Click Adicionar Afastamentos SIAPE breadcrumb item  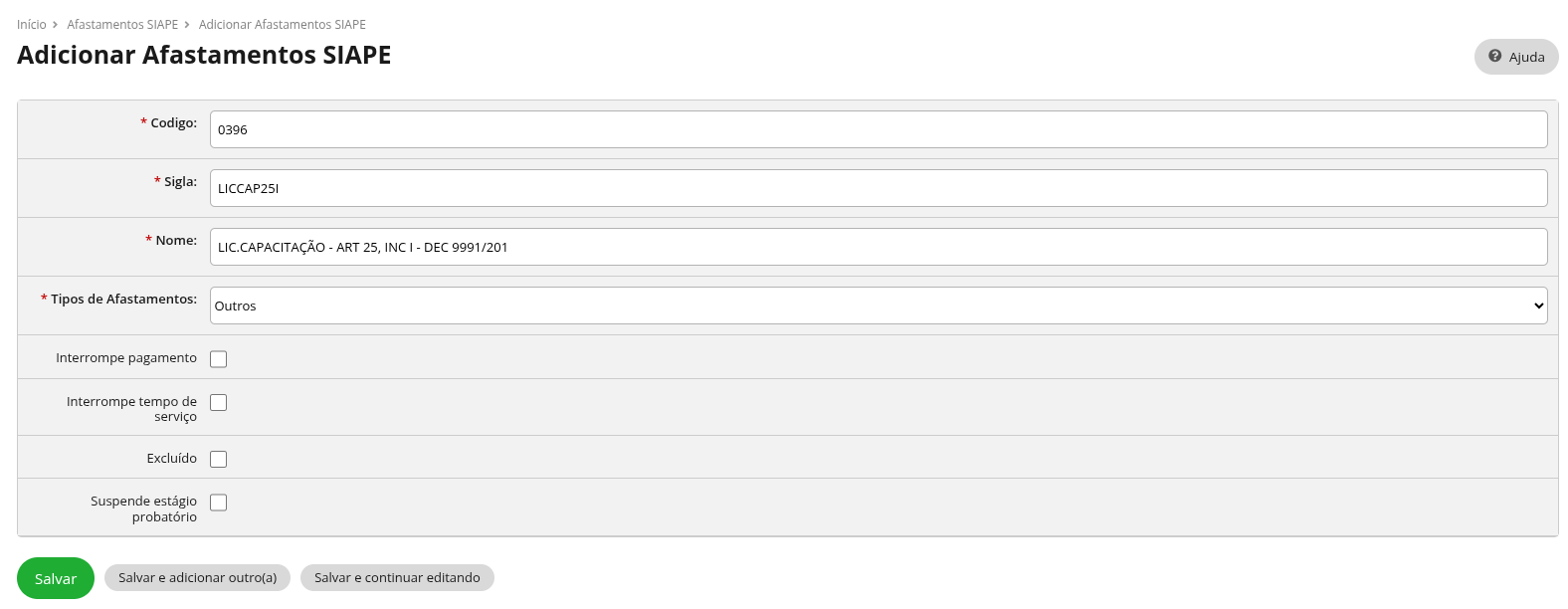click(x=283, y=25)
